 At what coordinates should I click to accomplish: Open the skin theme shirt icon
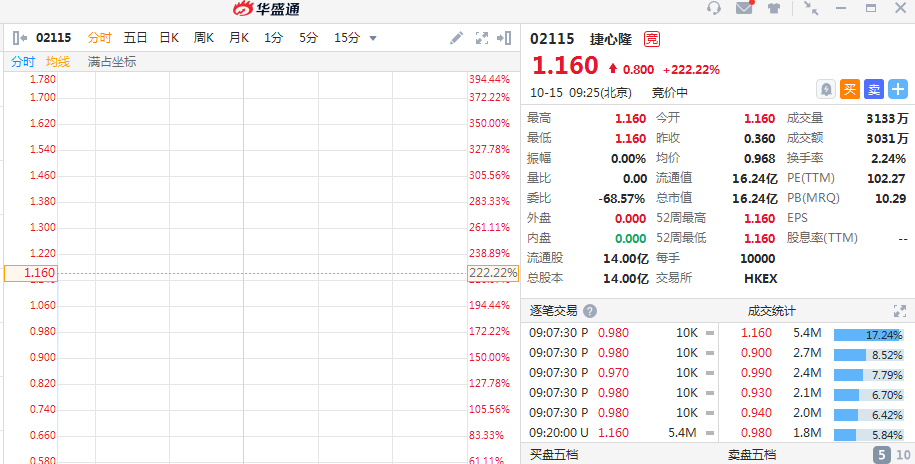click(774, 9)
